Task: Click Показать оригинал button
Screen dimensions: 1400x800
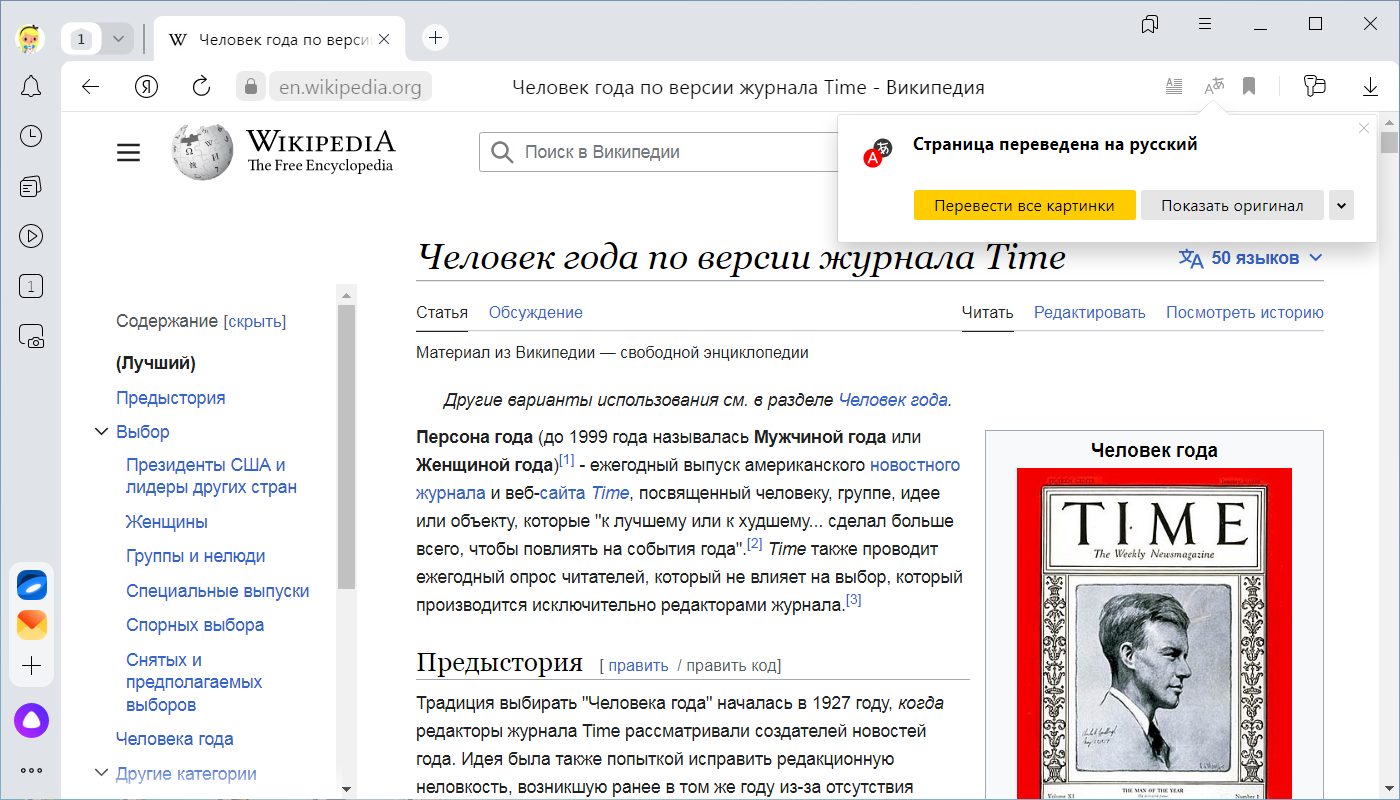Action: 1232,205
